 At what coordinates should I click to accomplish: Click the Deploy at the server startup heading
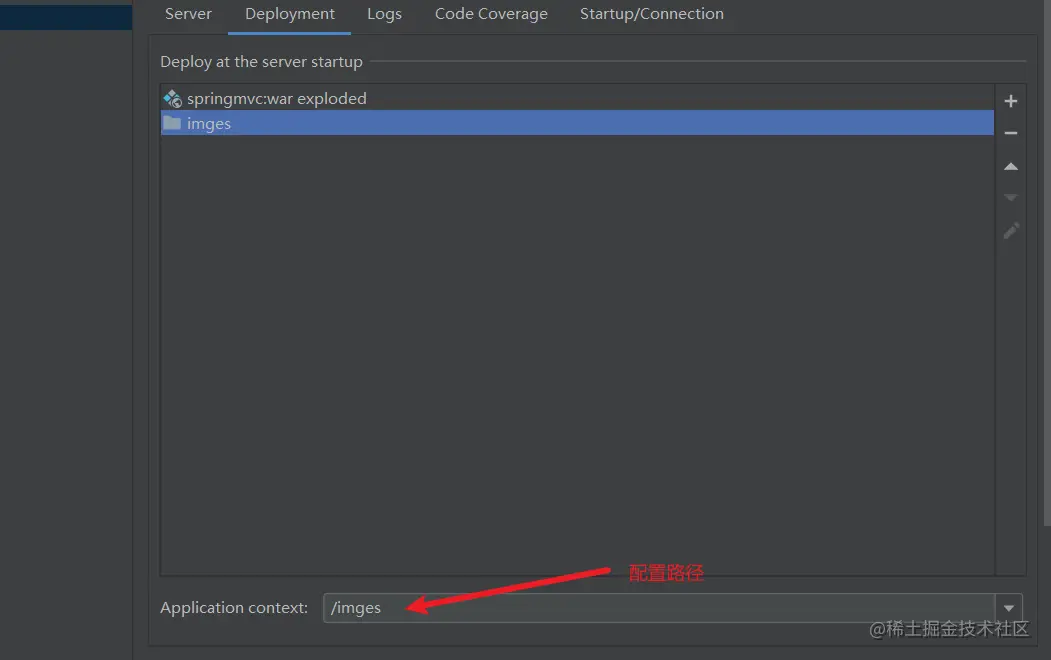pyautogui.click(x=261, y=62)
